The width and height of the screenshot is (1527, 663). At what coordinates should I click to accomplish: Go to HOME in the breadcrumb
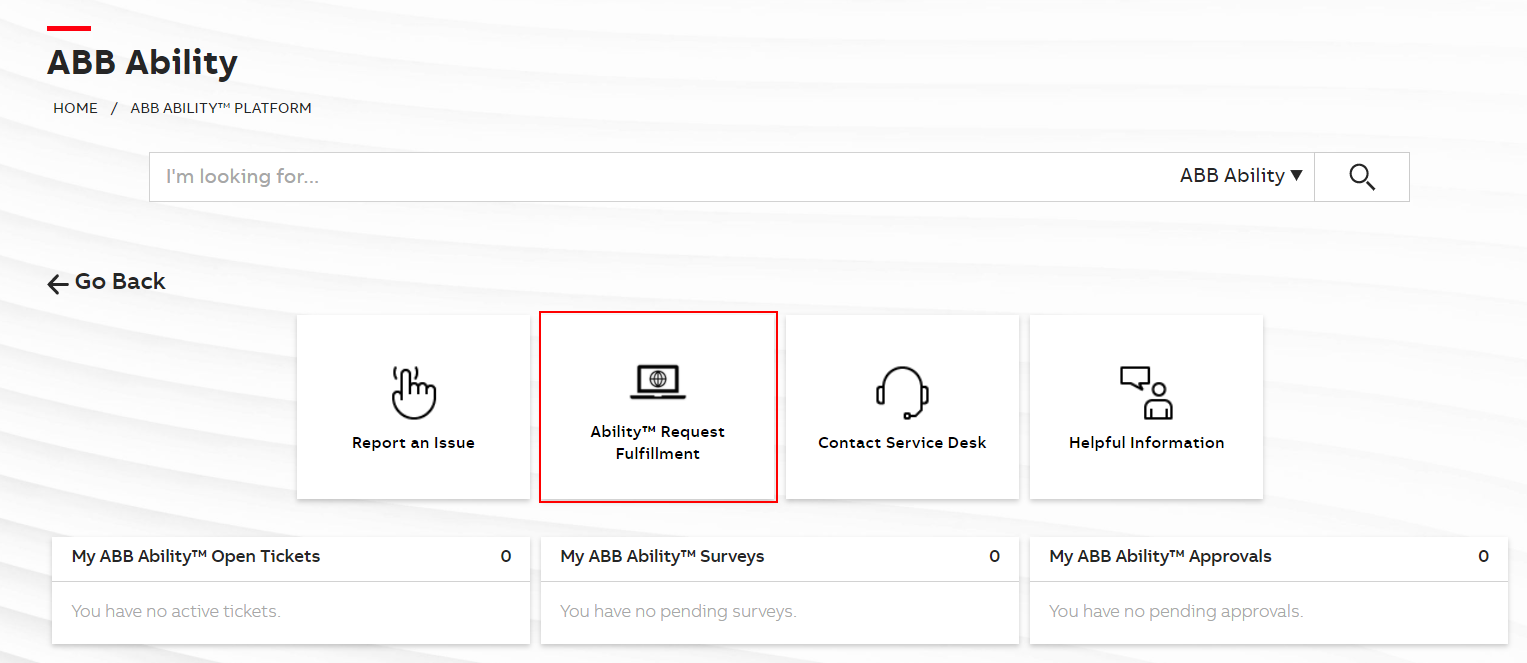coord(75,108)
